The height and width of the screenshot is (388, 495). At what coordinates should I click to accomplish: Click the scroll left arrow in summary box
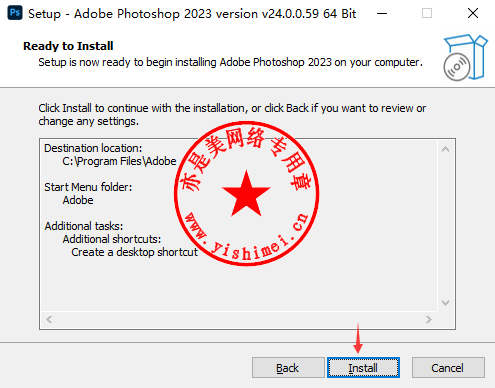pos(49,319)
